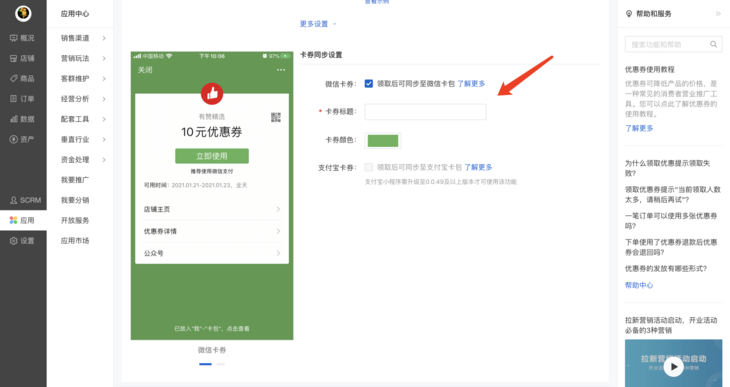Select 应用 apps section in the sidebar
Screen dimensions: 730x387
click(23, 220)
